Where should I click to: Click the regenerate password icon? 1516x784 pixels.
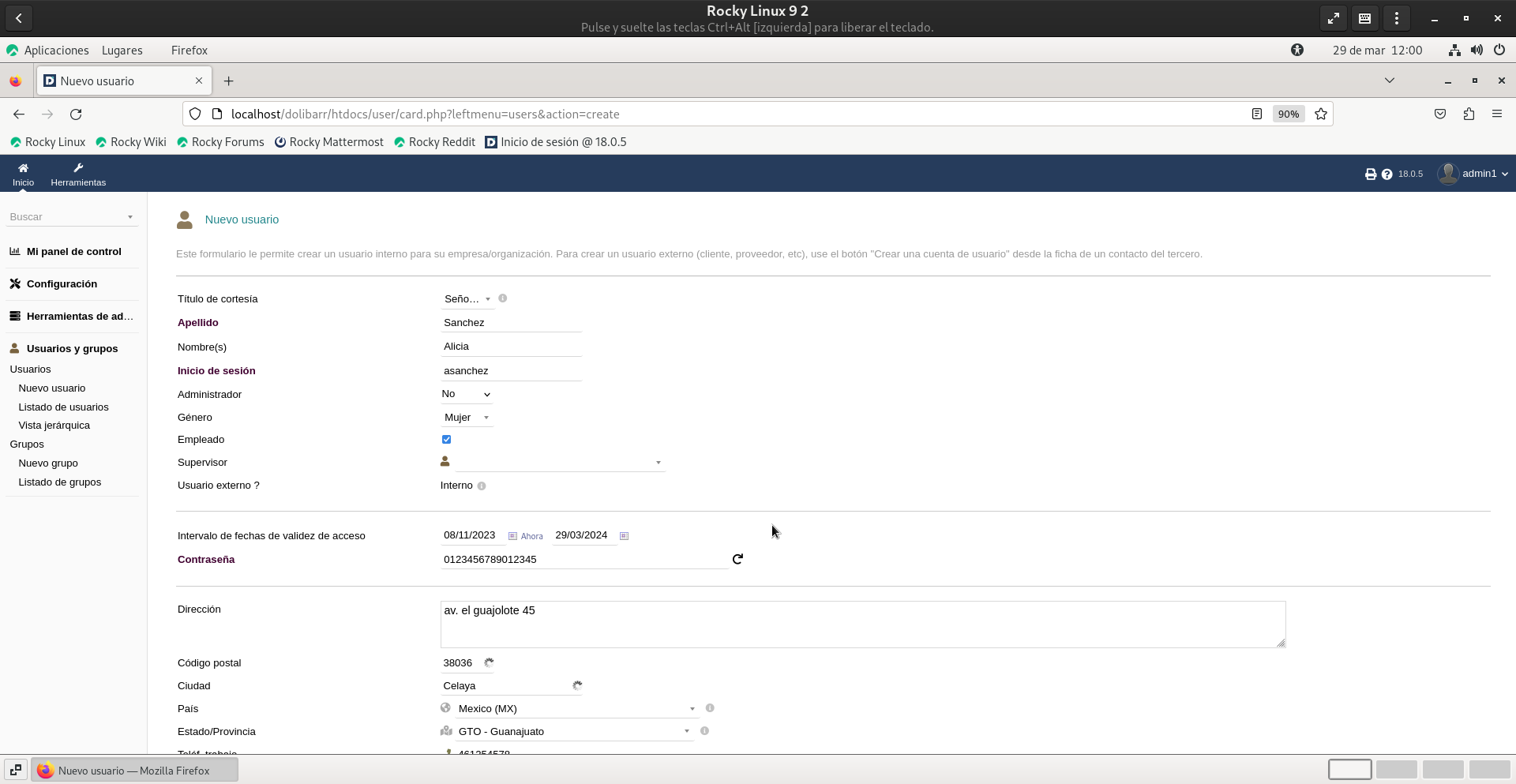point(737,559)
